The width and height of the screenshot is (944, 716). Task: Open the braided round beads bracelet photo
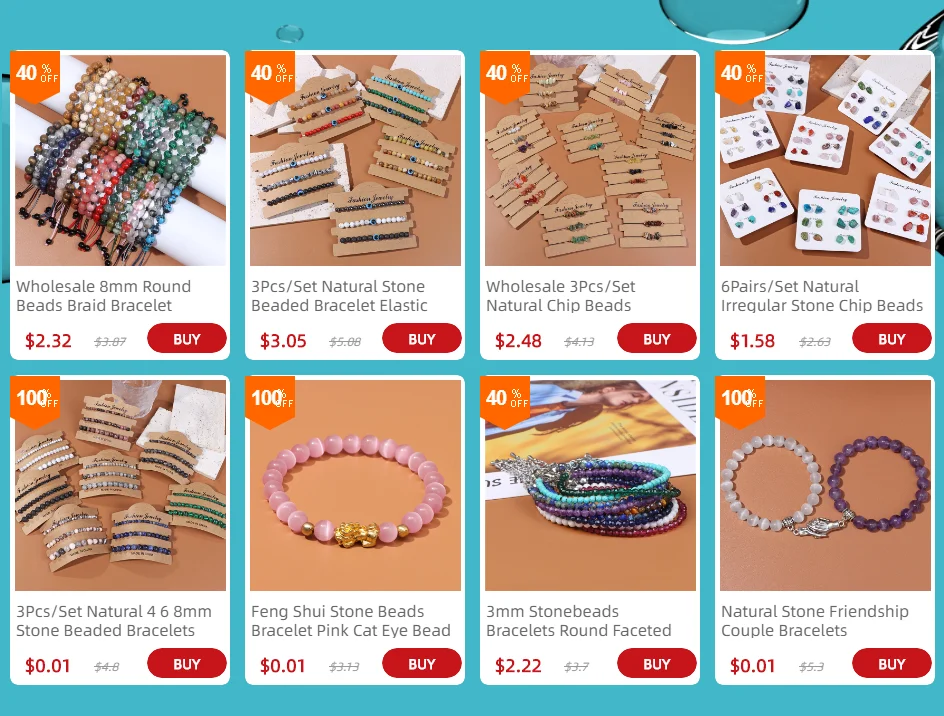[120, 160]
